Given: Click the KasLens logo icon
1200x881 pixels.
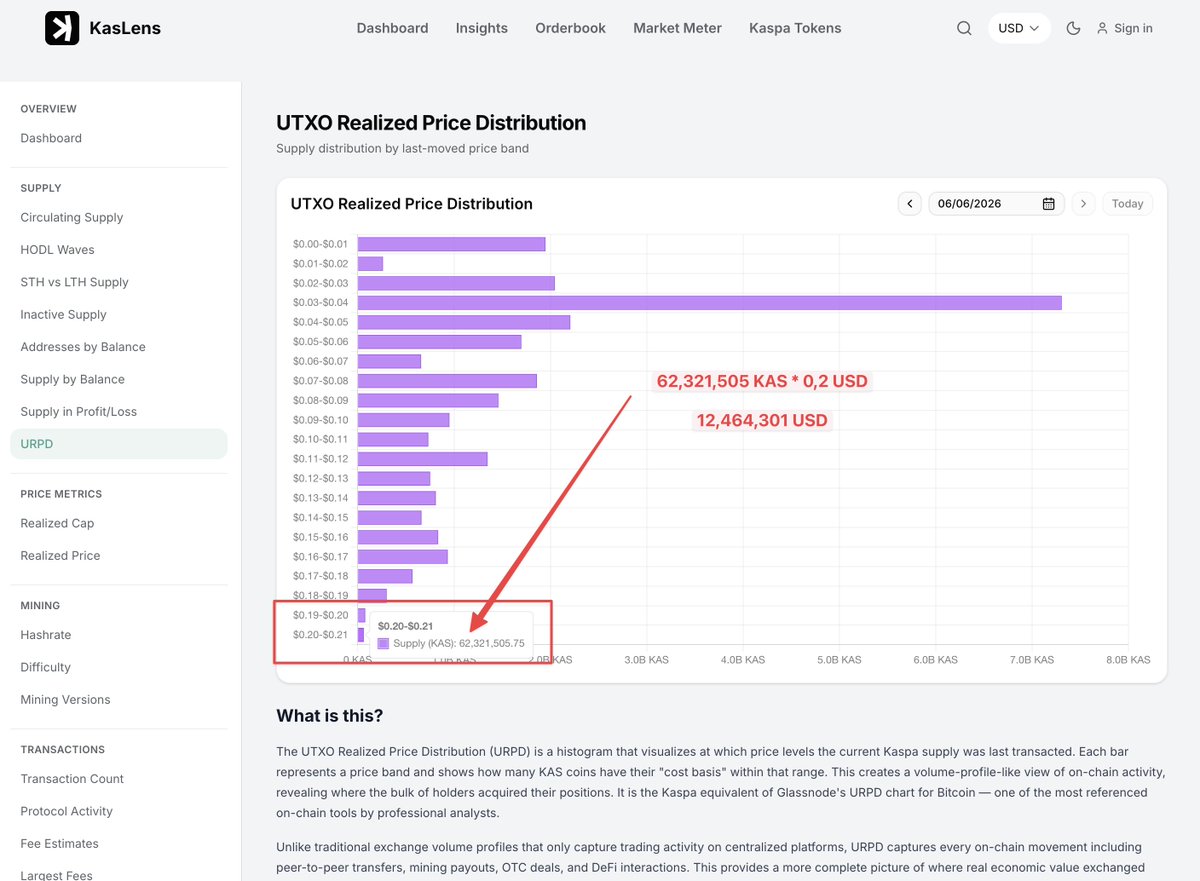Looking at the screenshot, I should point(62,28).
